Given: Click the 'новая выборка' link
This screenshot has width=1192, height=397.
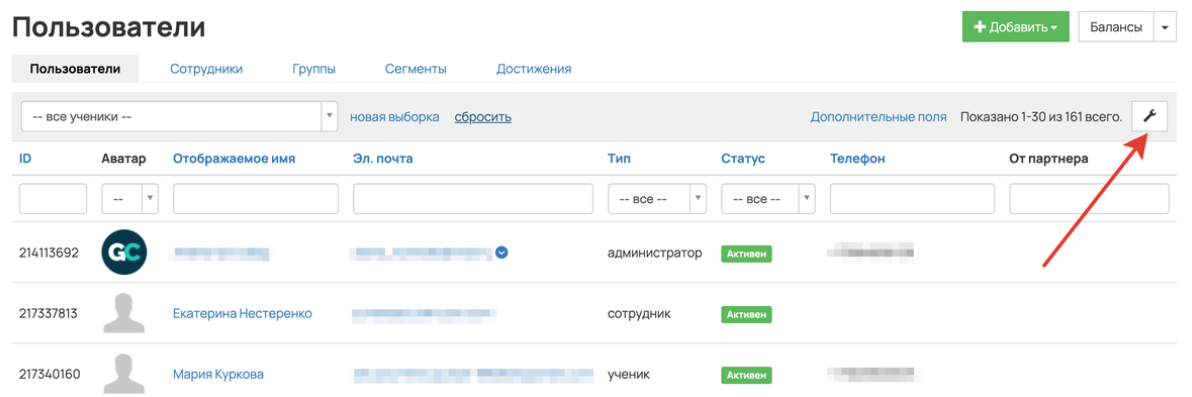Looking at the screenshot, I should point(395,117).
